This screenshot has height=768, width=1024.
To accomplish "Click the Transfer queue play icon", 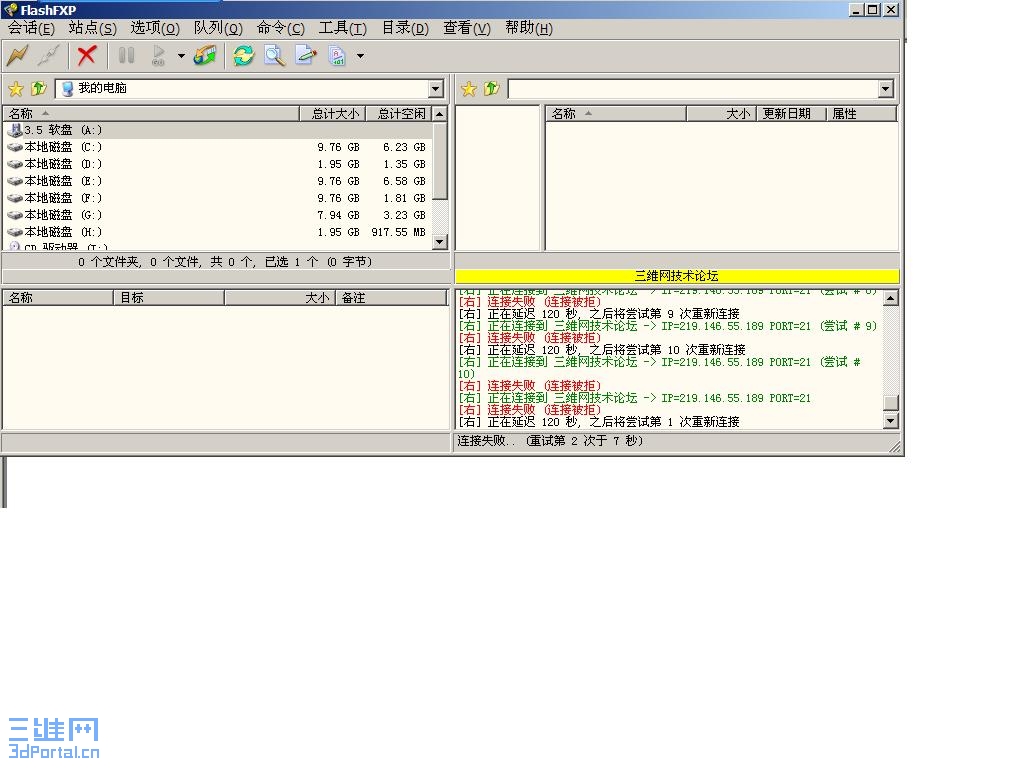I will pos(158,56).
